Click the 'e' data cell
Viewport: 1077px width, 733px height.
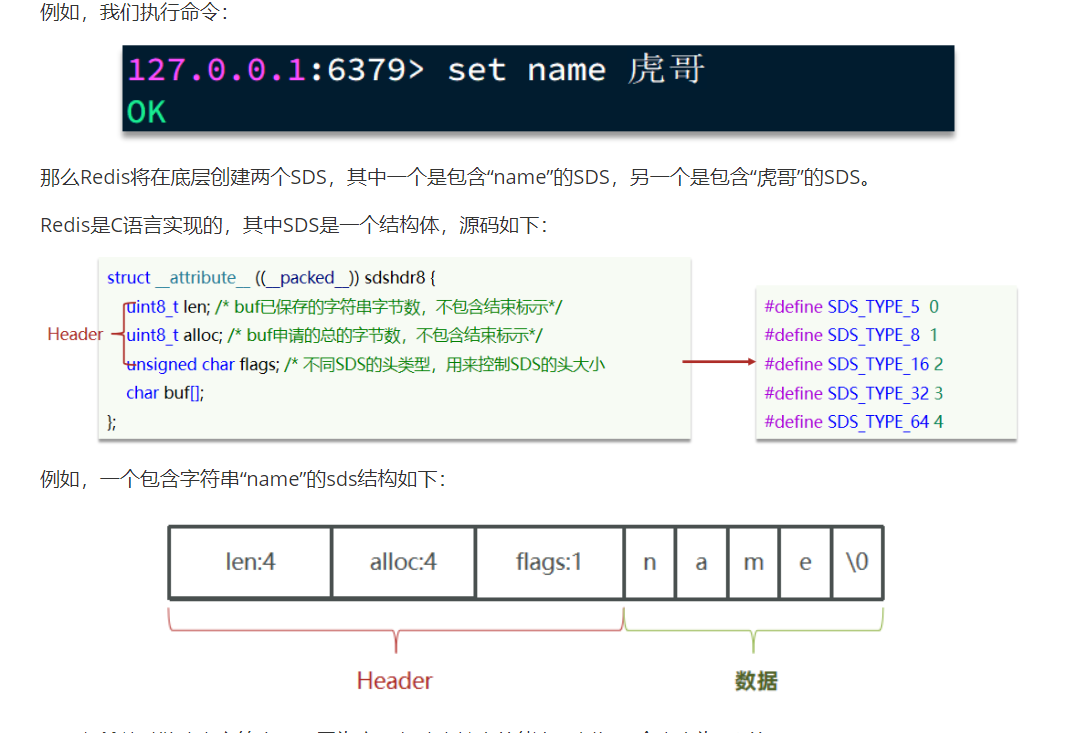pyautogui.click(x=806, y=563)
